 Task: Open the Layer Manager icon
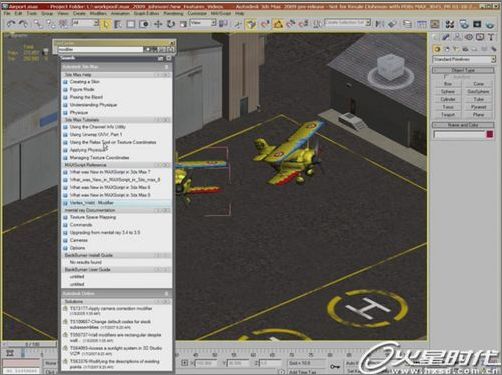pyautogui.click(x=407, y=23)
